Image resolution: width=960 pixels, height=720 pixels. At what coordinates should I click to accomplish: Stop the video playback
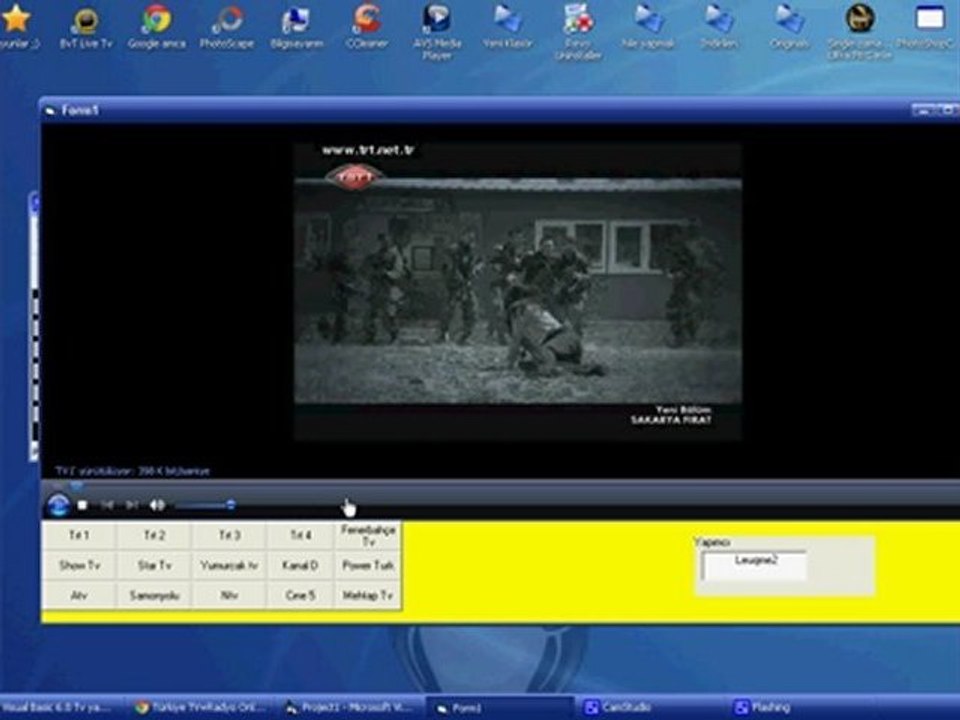[x=83, y=505]
